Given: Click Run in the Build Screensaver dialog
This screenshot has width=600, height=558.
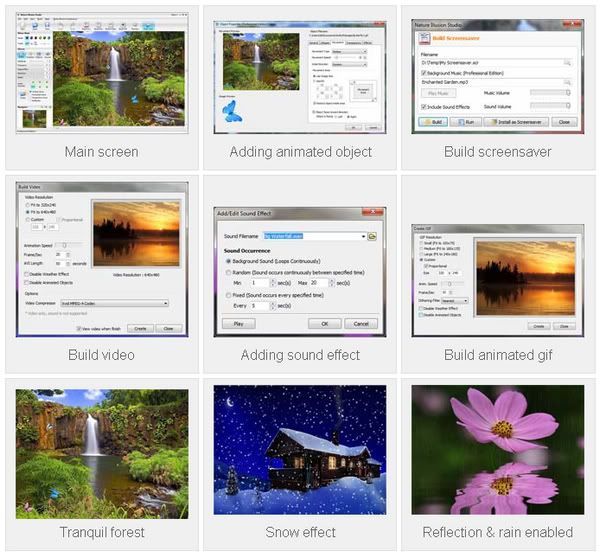Looking at the screenshot, I should 465,122.
